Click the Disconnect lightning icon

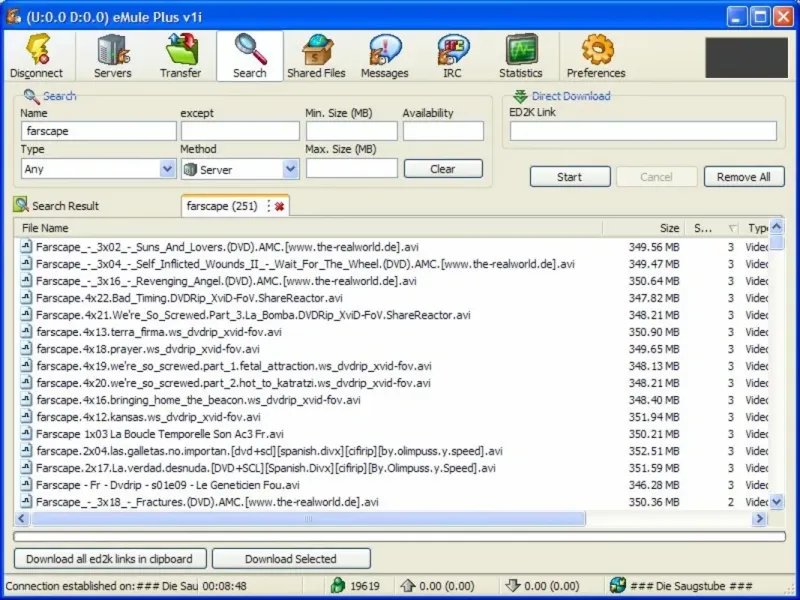(37, 49)
